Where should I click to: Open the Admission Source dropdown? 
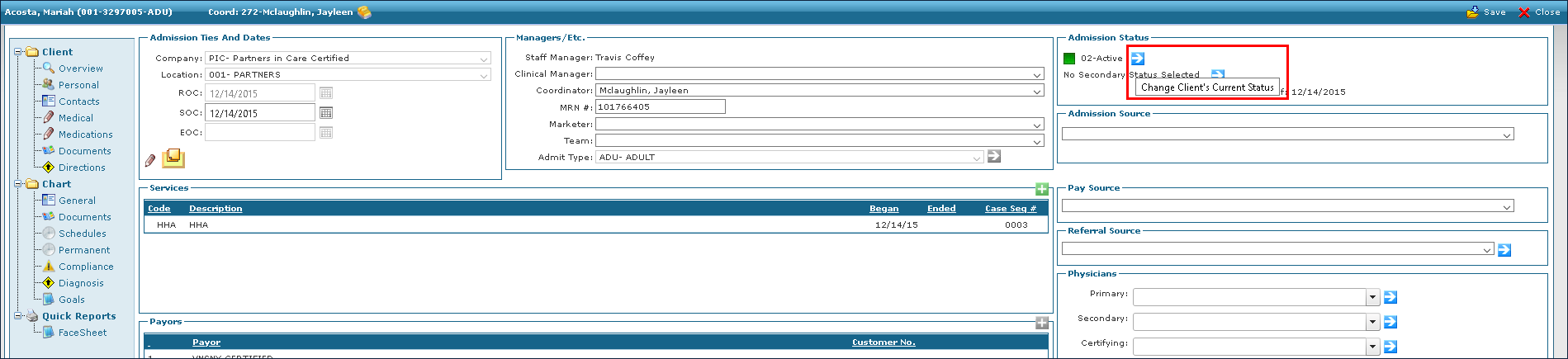coord(1507,135)
